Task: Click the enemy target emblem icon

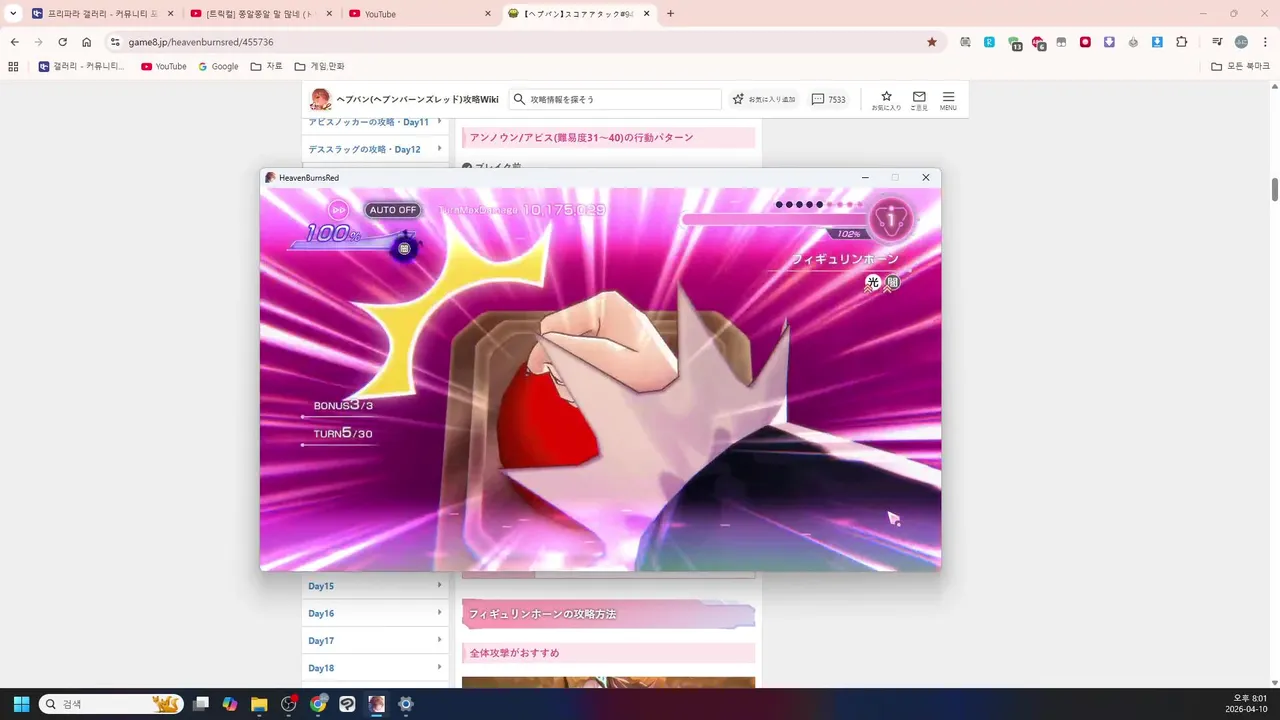Action: click(x=890, y=219)
